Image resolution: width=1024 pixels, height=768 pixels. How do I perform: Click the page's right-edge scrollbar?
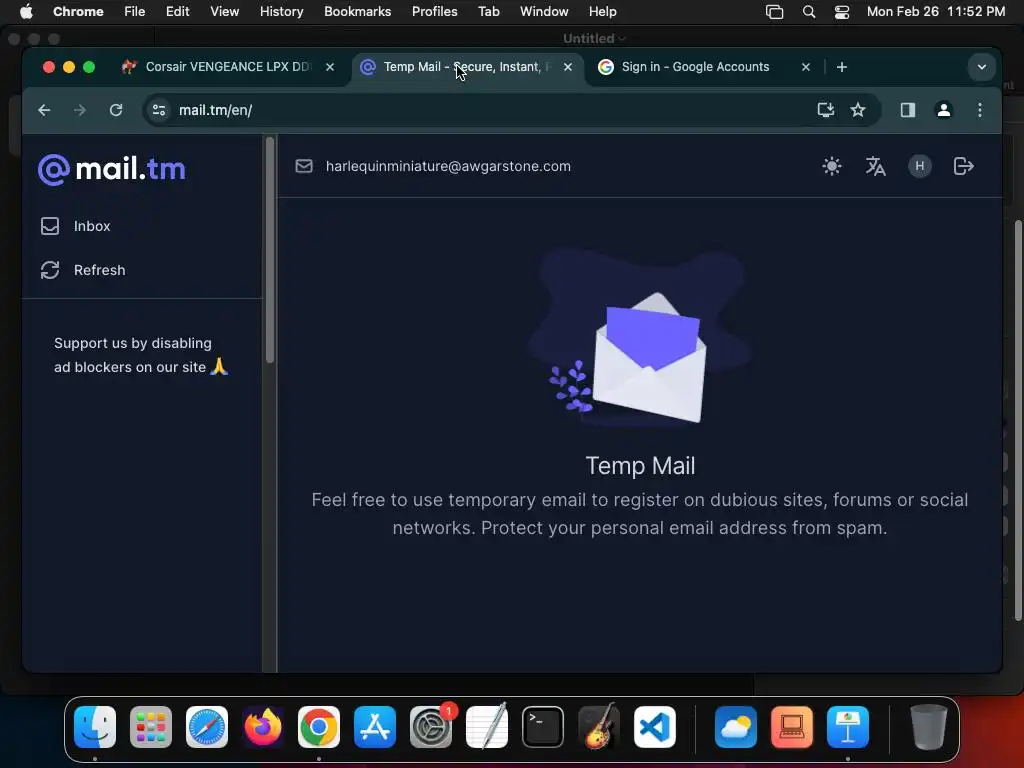[1018, 421]
